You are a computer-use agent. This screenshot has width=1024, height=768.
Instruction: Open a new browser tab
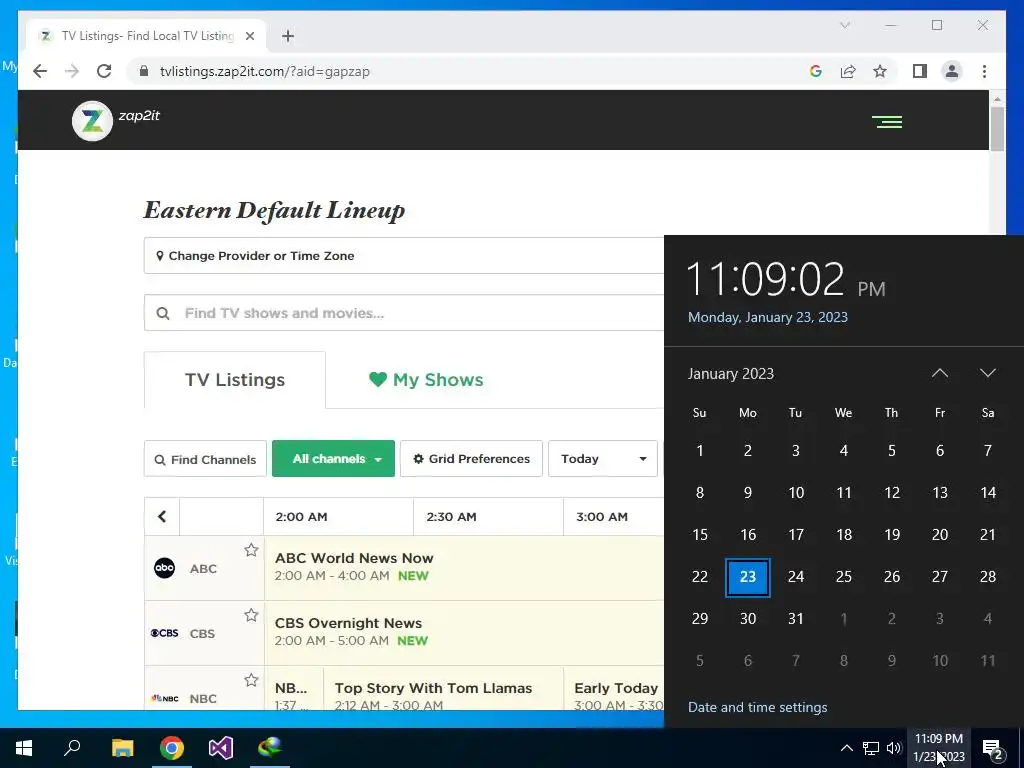pos(288,36)
